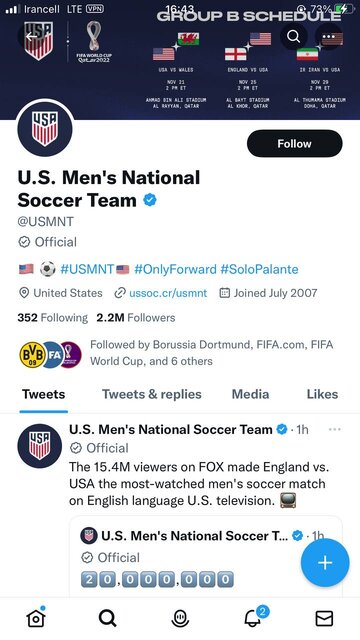This screenshot has width=360, height=640.
Task: Switch to the Likes tab
Action: 322,394
